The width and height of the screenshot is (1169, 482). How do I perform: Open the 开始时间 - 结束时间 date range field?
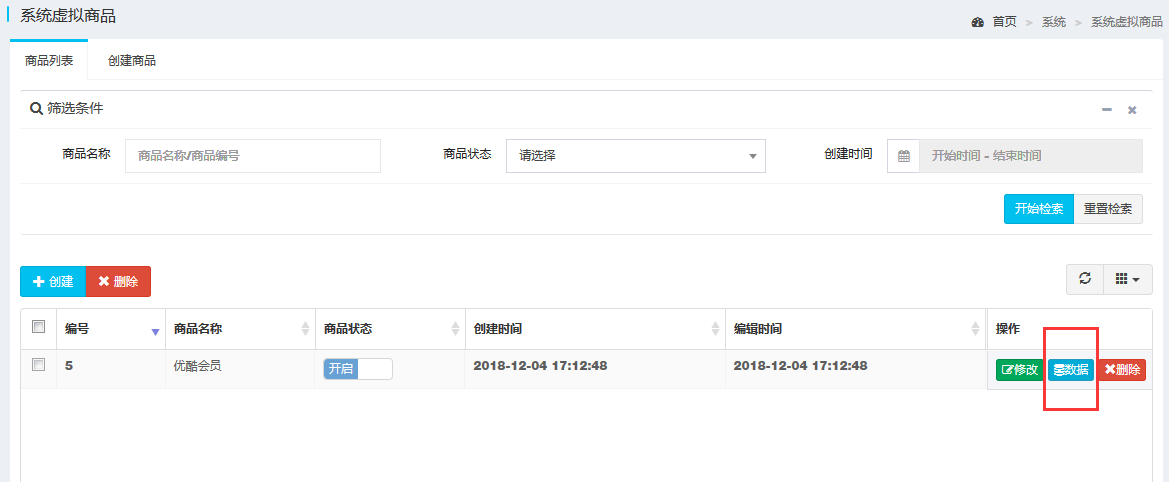(x=1030, y=156)
